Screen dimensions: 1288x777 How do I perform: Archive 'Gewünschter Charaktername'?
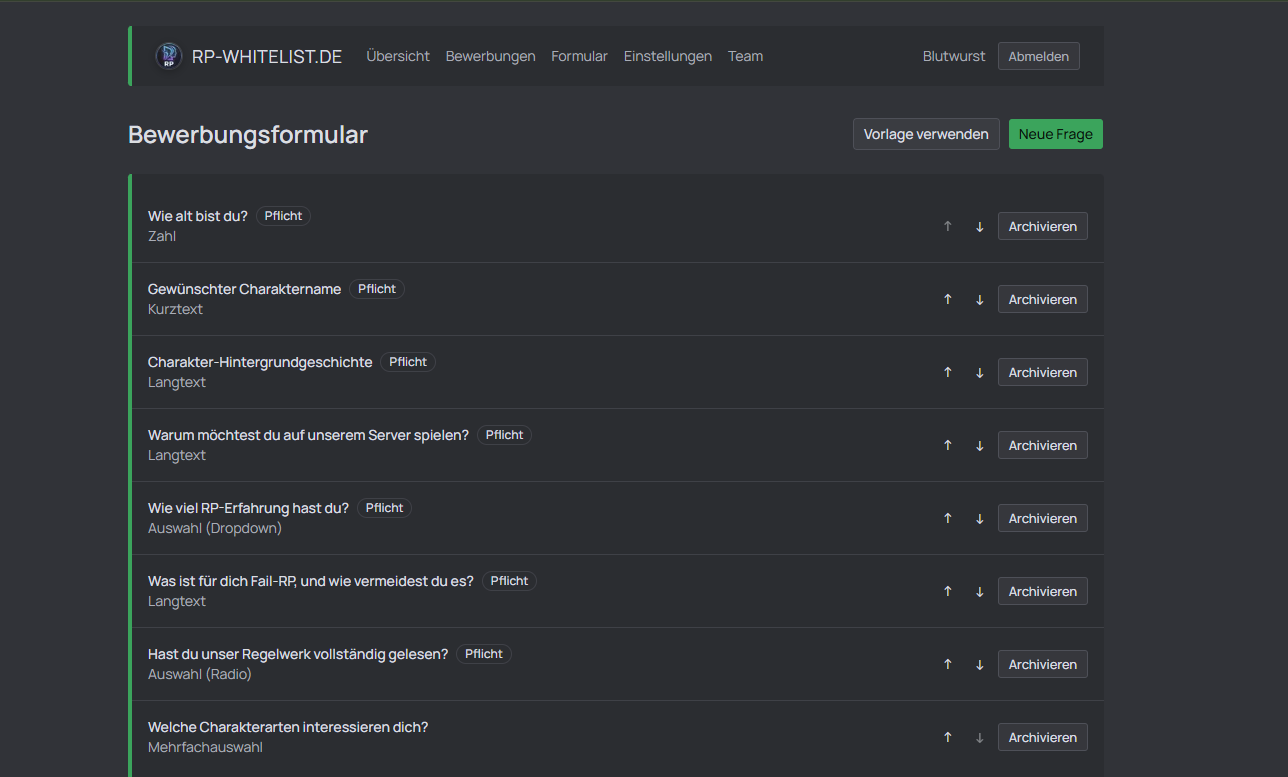pos(1043,299)
